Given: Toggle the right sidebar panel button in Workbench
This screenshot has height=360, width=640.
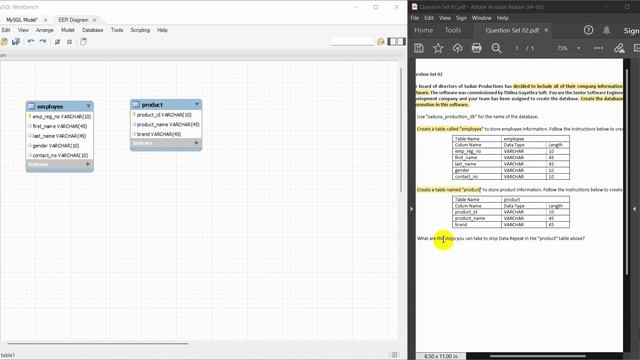Looking at the screenshot, I should (x=401, y=42).
